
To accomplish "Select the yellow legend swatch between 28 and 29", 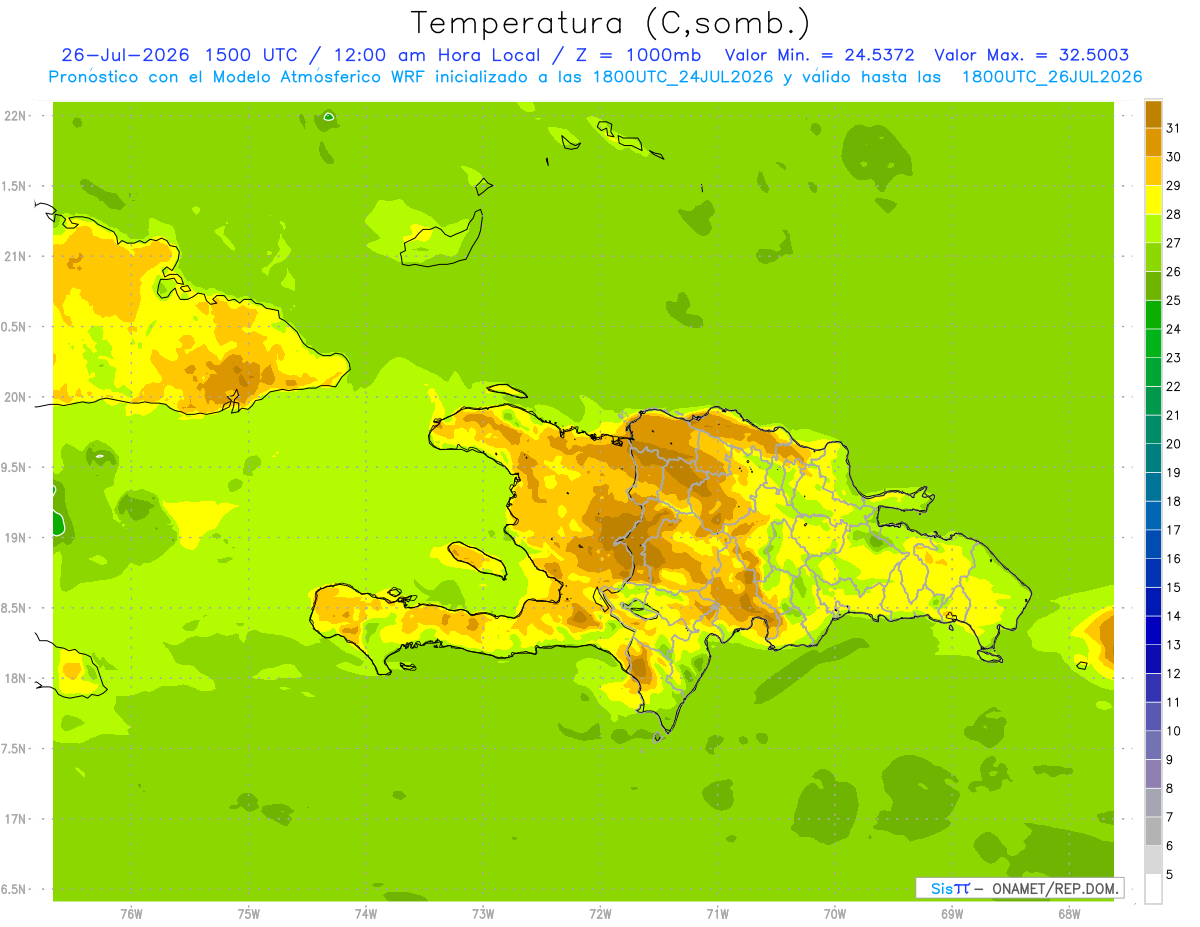I will click(x=1153, y=200).
